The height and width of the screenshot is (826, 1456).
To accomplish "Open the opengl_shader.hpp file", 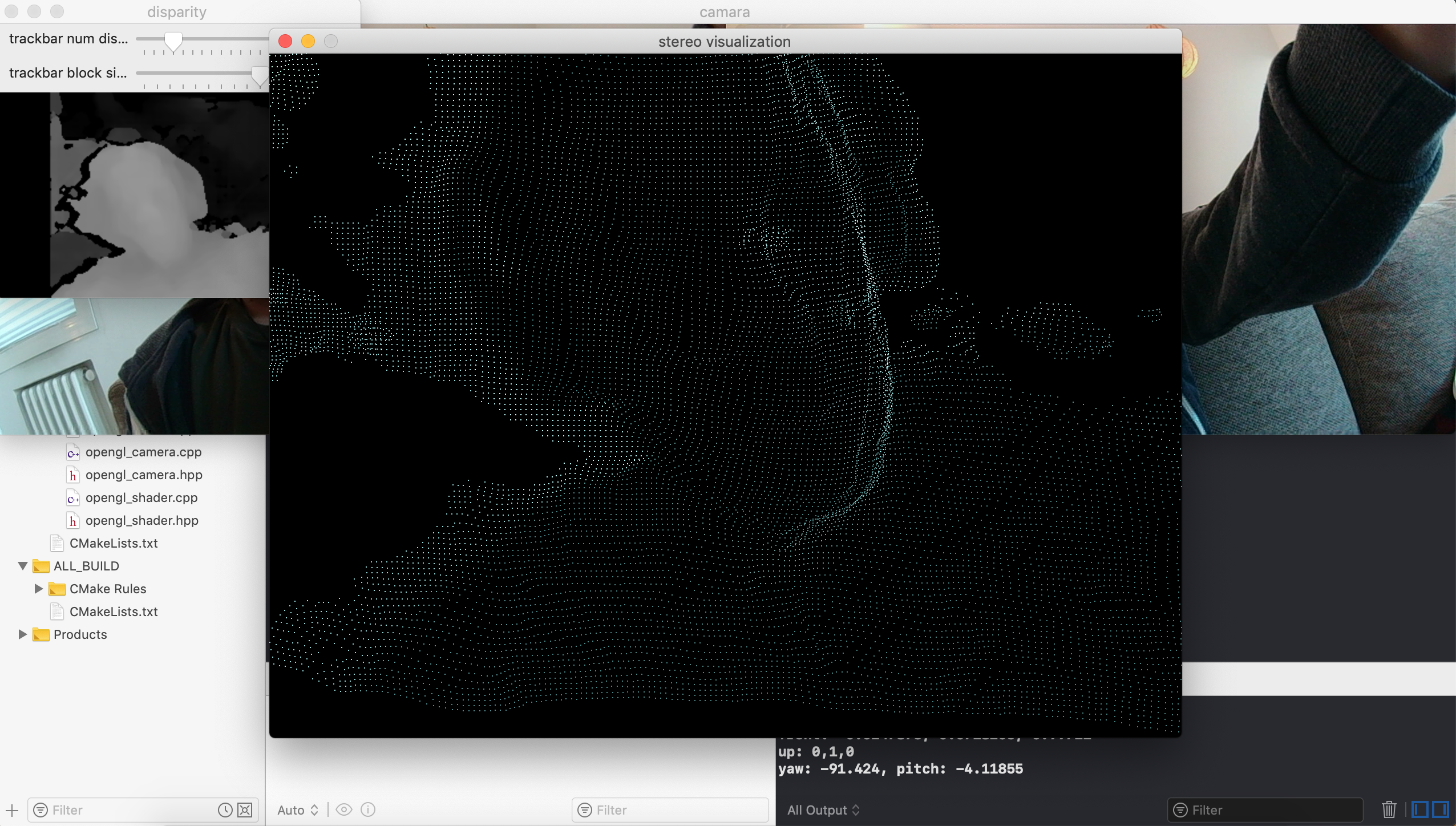I will click(x=141, y=521).
